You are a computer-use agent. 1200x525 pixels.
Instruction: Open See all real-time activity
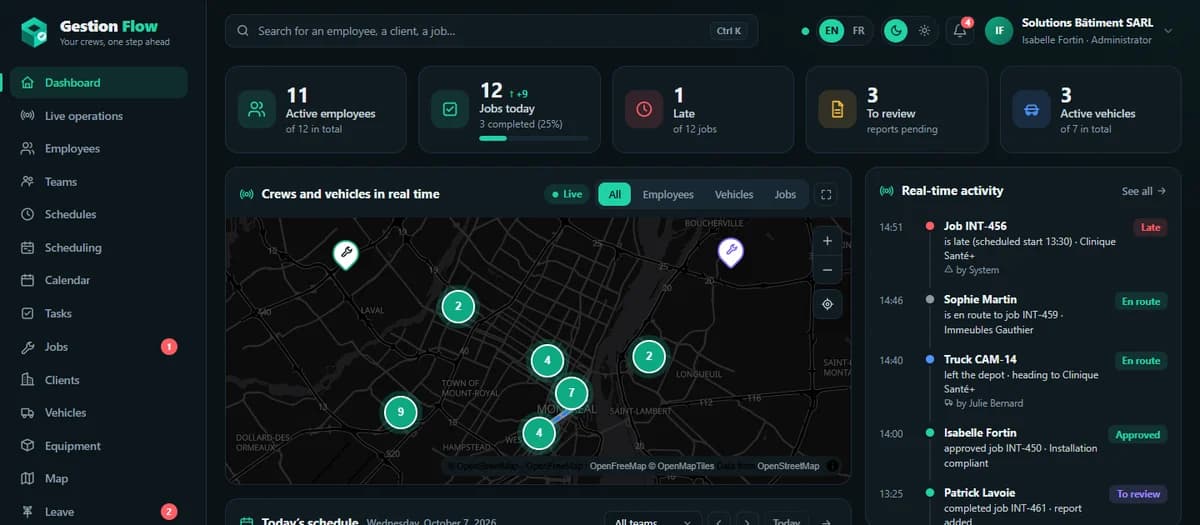(1144, 191)
